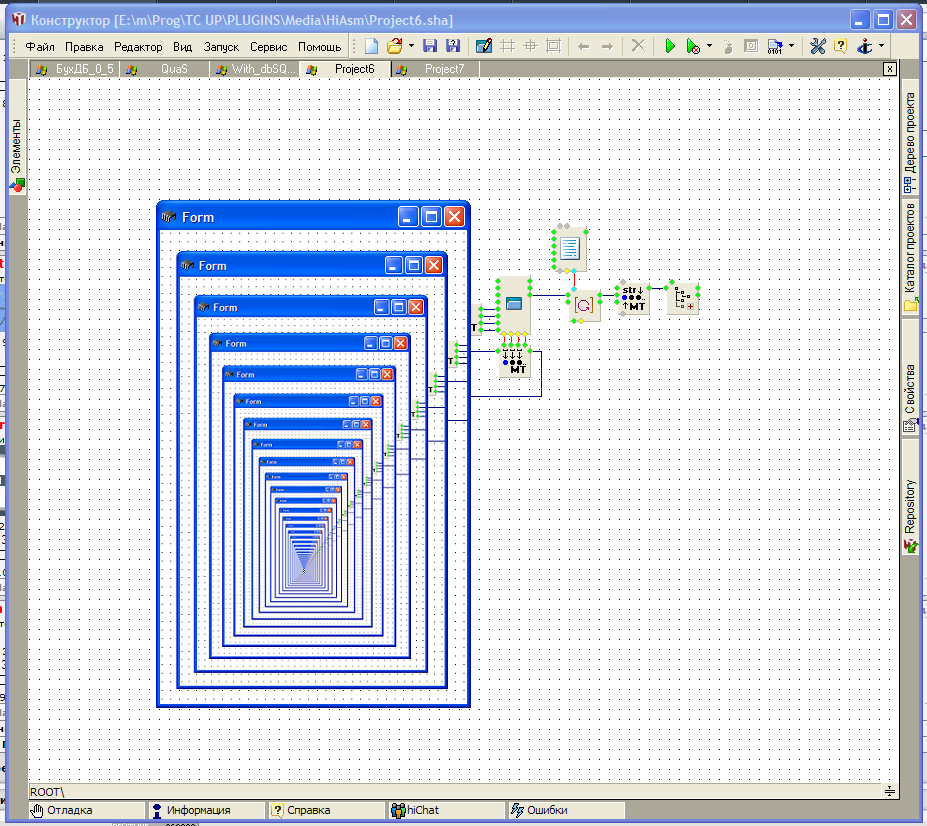Select the loop element with circular arrow
This screenshot has width=927, height=826.
click(584, 305)
